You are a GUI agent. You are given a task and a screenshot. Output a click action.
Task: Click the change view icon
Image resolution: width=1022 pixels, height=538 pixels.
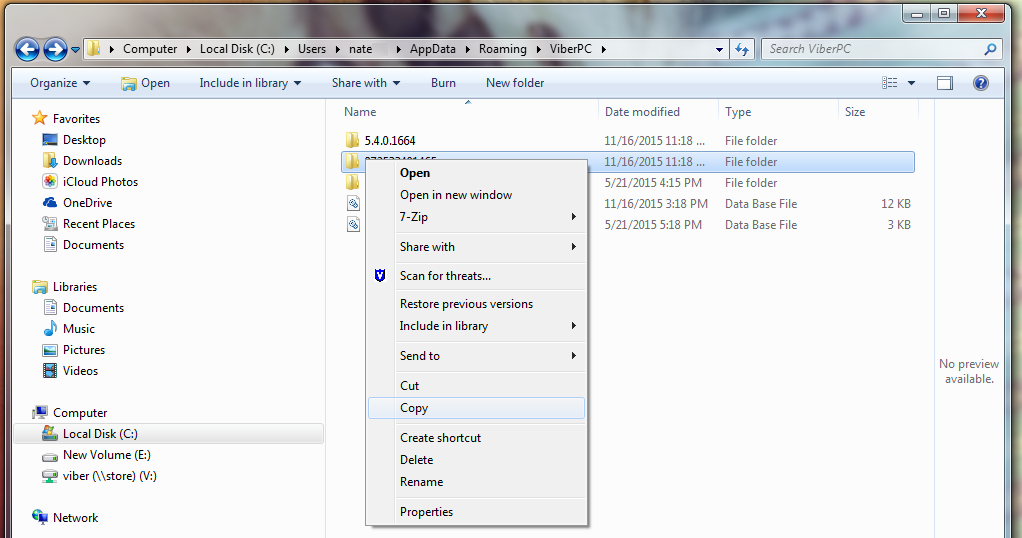click(x=890, y=83)
